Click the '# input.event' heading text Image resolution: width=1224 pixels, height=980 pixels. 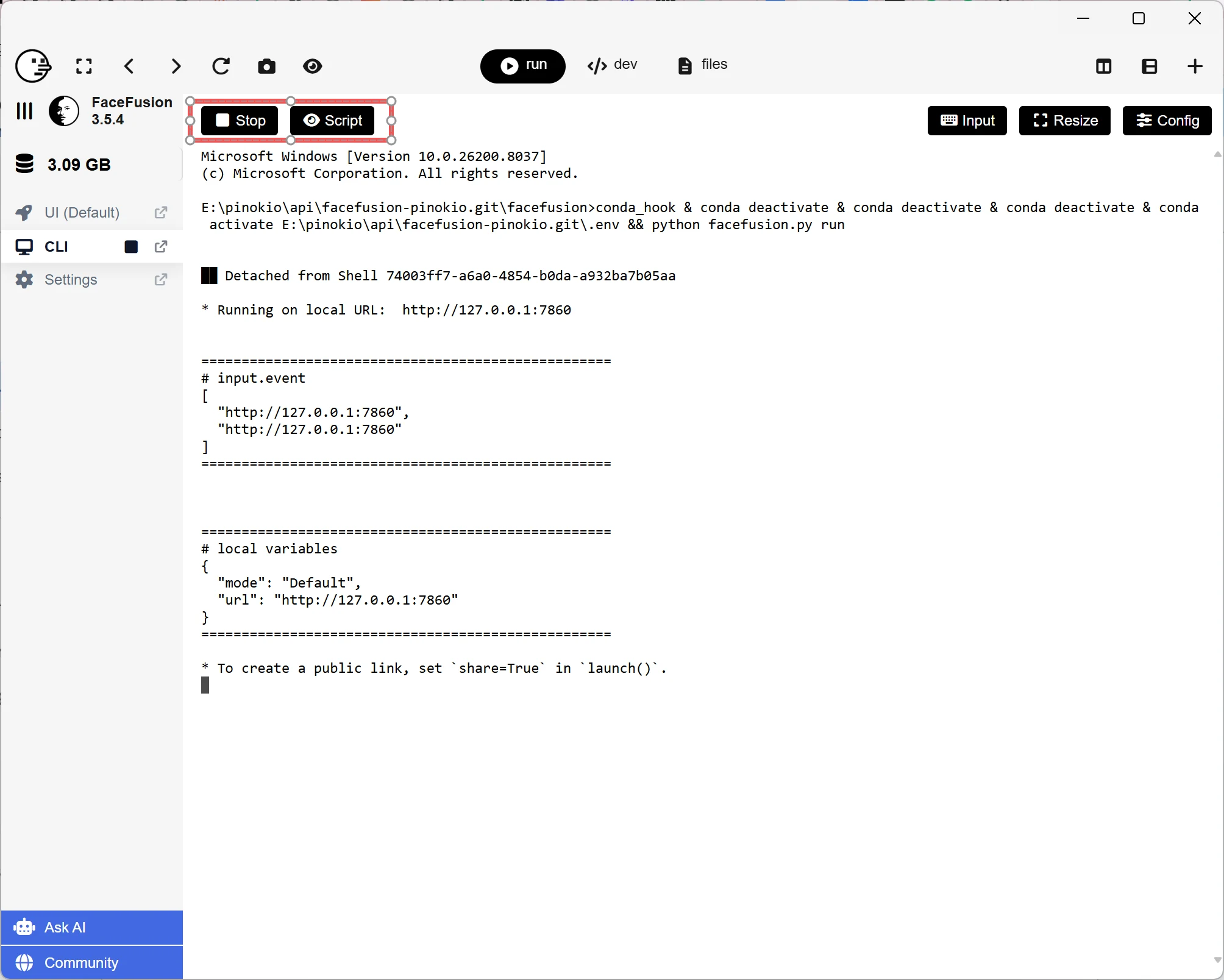254,378
